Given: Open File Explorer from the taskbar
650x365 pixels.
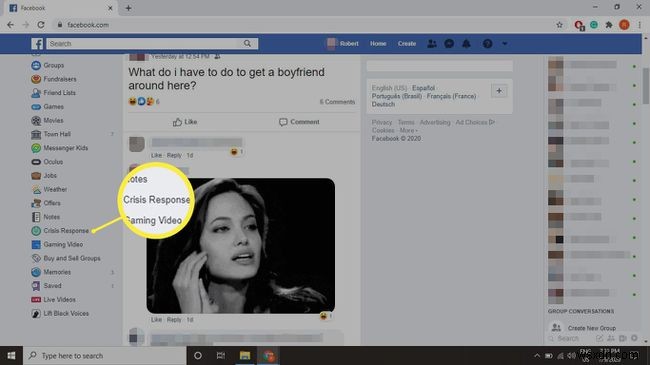Looking at the screenshot, I should pyautogui.click(x=245, y=355).
